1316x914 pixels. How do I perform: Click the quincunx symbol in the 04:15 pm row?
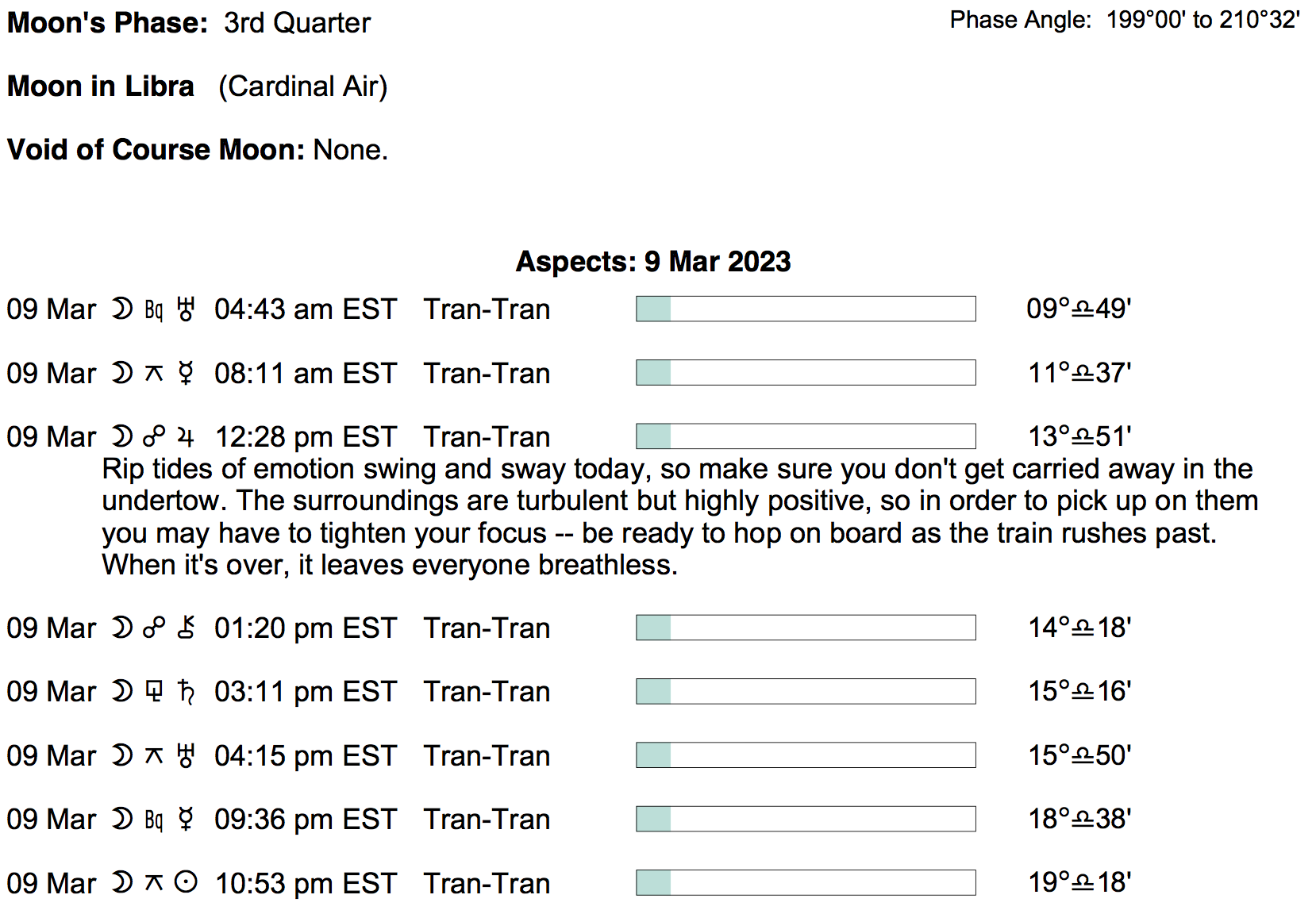coord(154,756)
